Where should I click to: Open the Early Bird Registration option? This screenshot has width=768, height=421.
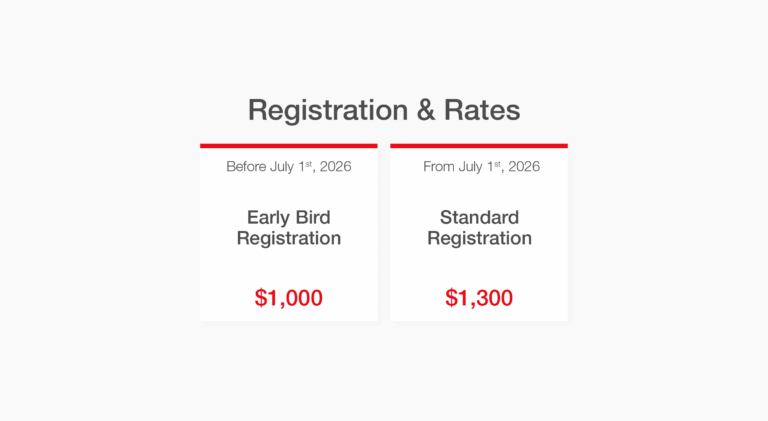[x=288, y=228]
